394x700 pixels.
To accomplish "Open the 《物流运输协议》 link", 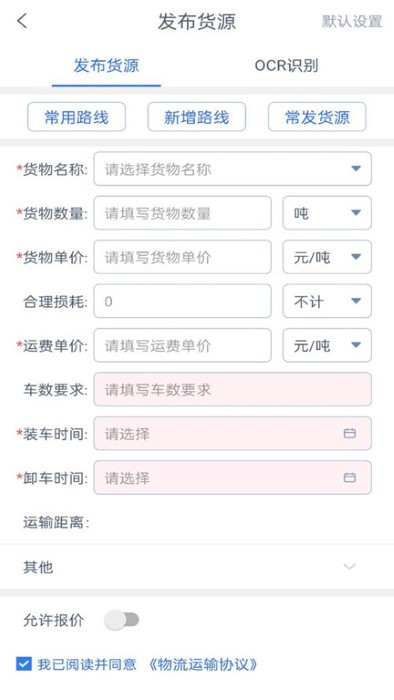I will click(x=203, y=664).
